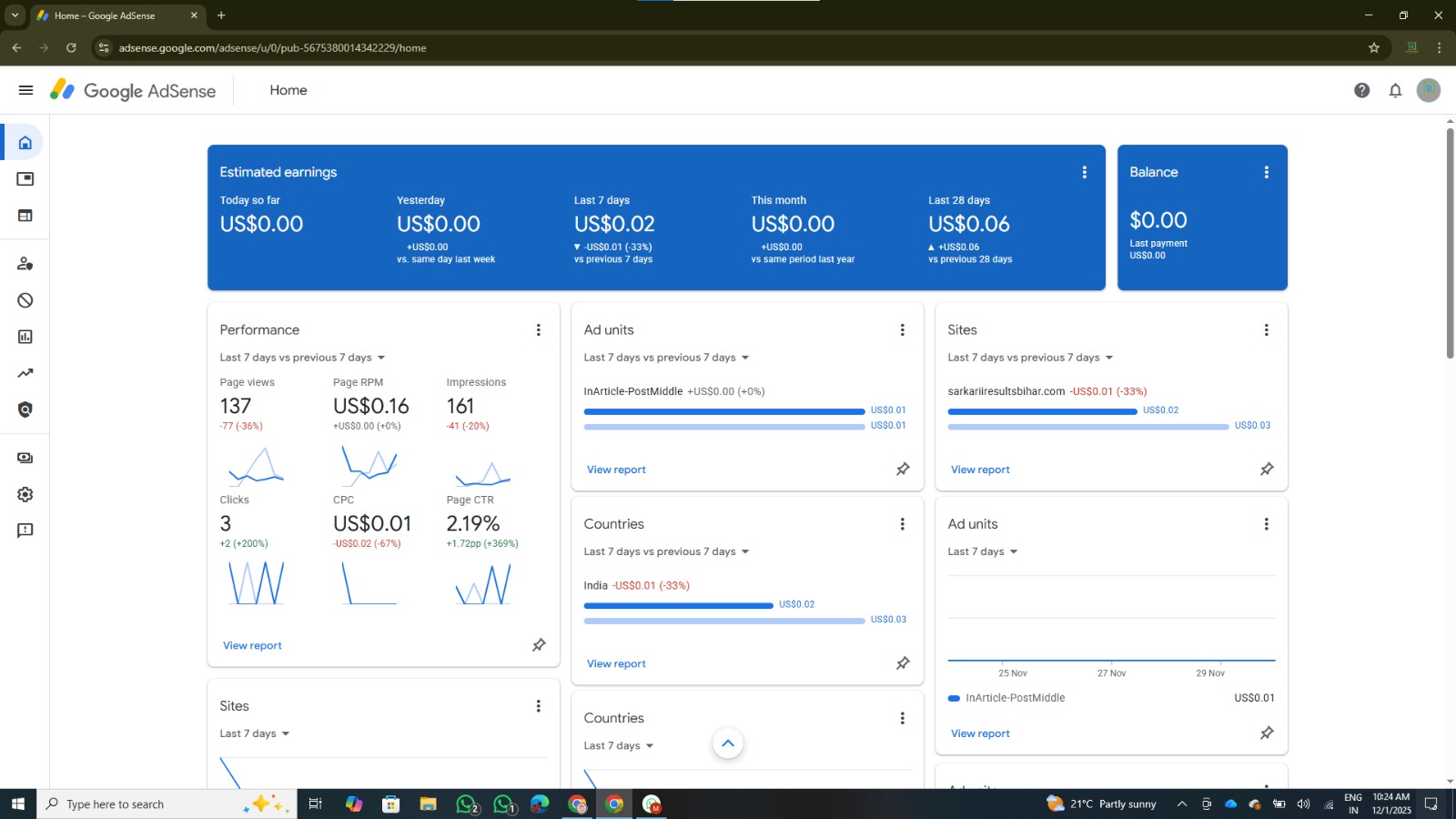The image size is (1456, 819).
Task: Open Balance card three-dot menu
Action: [x=1266, y=172]
